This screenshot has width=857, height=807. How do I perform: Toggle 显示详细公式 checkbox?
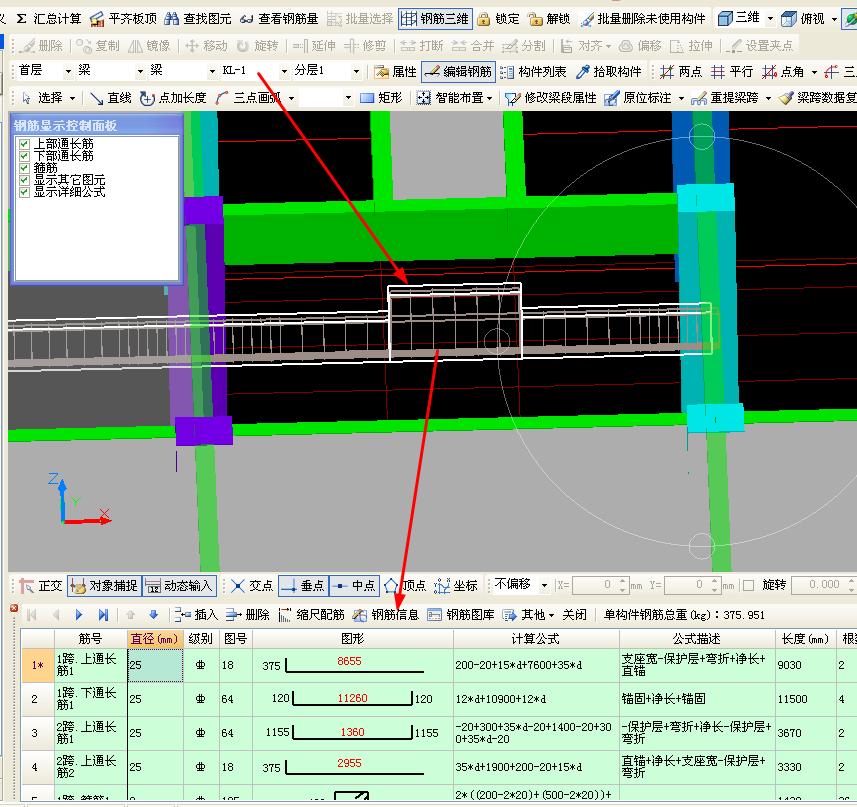click(24, 192)
